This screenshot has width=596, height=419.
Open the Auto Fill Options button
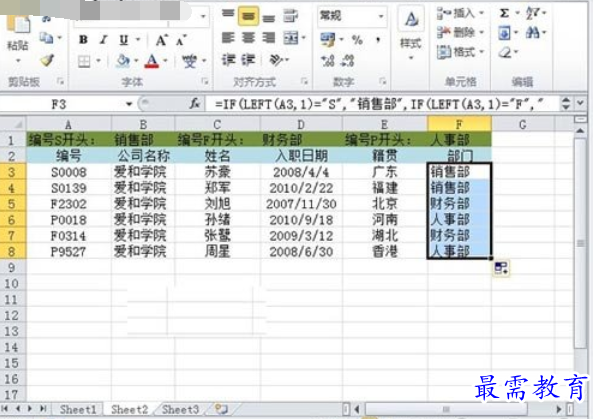[501, 268]
